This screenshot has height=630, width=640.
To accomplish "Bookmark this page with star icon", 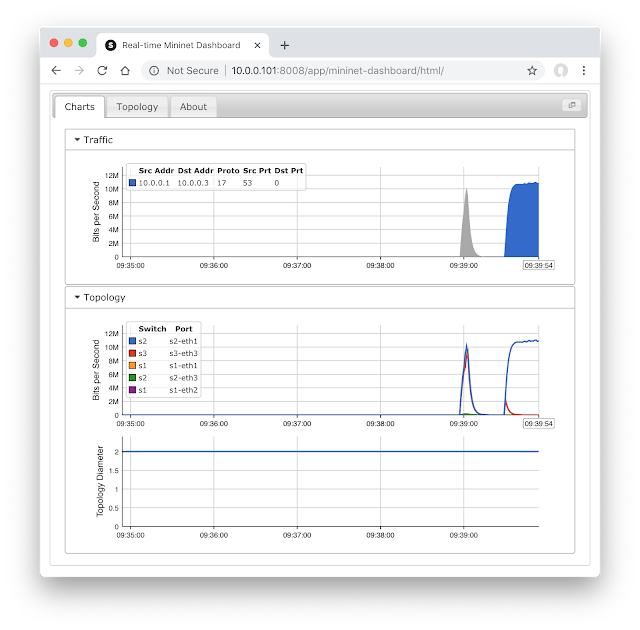I will (x=532, y=71).
